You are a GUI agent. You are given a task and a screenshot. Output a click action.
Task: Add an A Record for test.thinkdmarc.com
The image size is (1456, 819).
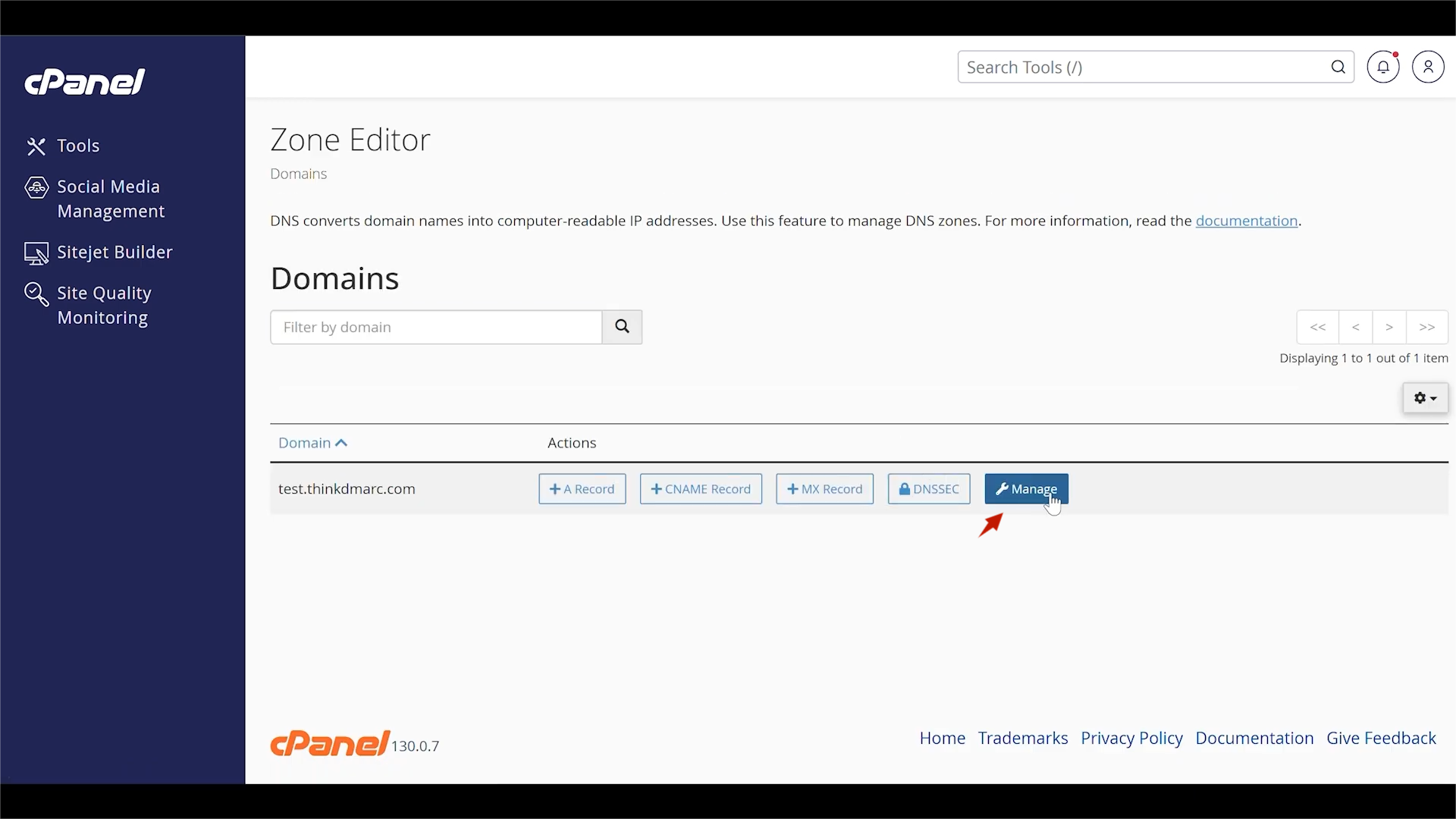(x=582, y=489)
